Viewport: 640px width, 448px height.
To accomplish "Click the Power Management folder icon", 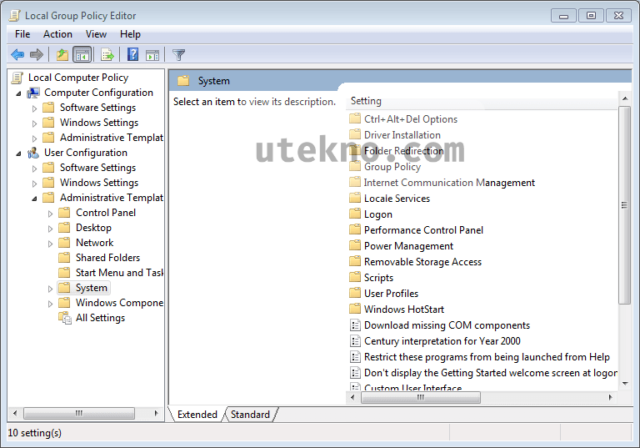I will [355, 246].
